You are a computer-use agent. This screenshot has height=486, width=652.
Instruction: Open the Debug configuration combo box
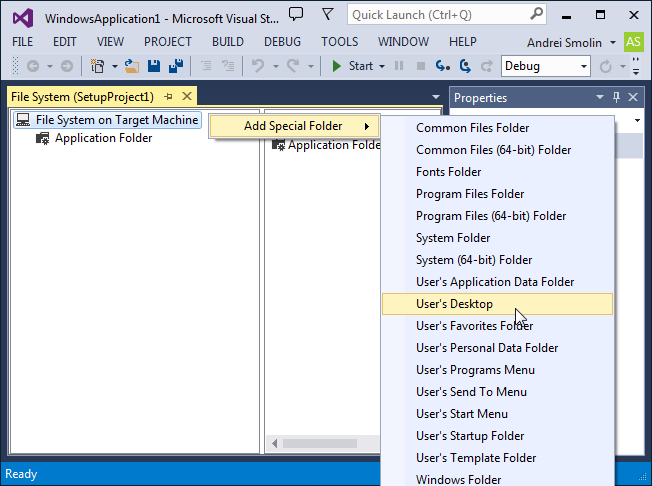pyautogui.click(x=546, y=66)
